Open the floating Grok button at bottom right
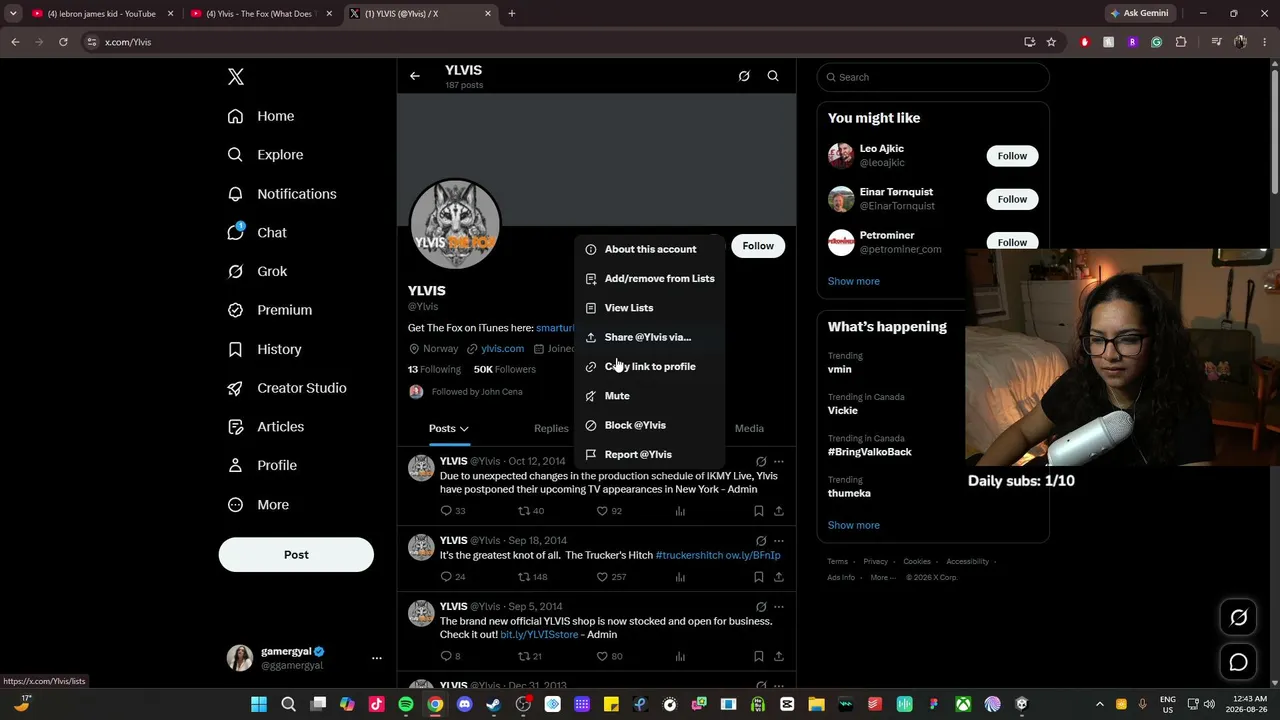Image resolution: width=1280 pixels, height=720 pixels. 1238,618
